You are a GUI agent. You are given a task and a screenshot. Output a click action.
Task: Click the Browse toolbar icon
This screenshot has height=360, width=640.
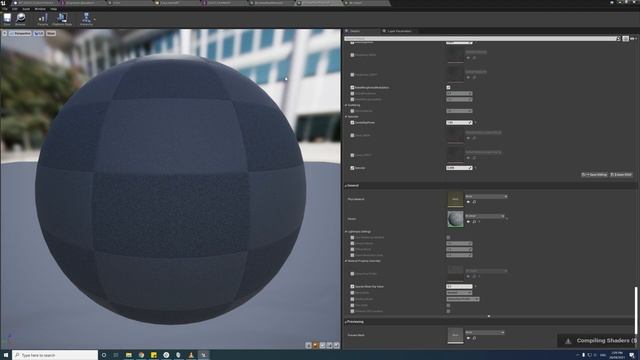tap(20, 19)
